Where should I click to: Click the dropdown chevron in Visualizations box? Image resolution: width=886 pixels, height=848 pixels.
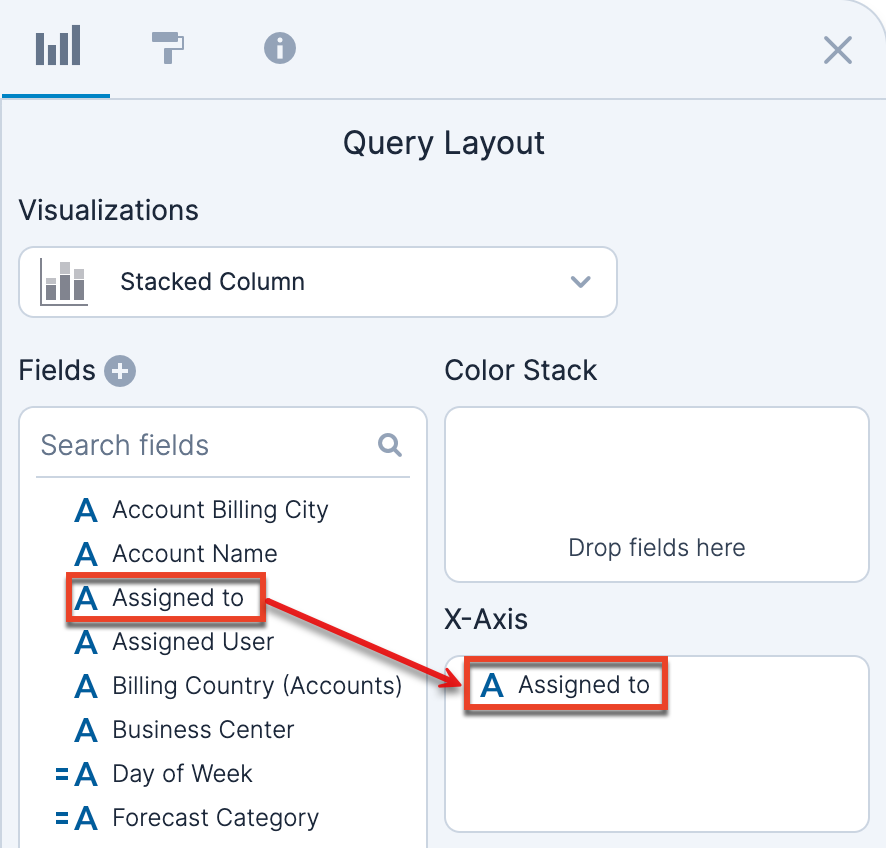[580, 282]
